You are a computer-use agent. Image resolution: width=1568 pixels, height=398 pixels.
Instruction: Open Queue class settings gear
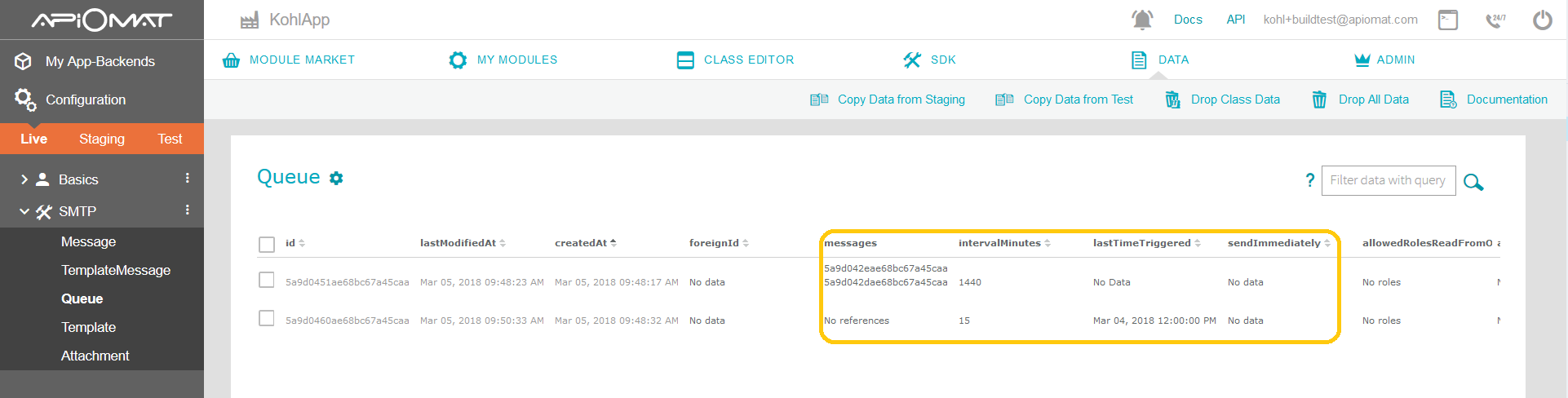[x=336, y=178]
